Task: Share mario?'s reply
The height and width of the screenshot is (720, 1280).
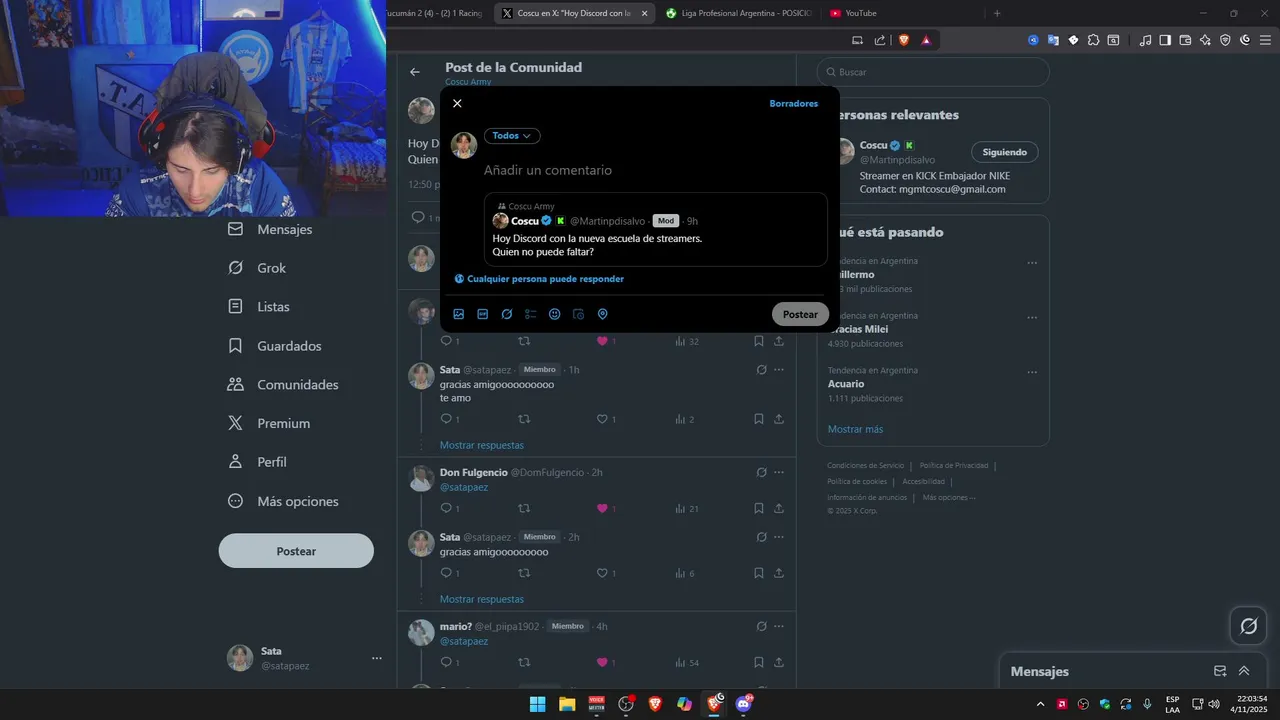Action: (x=779, y=662)
